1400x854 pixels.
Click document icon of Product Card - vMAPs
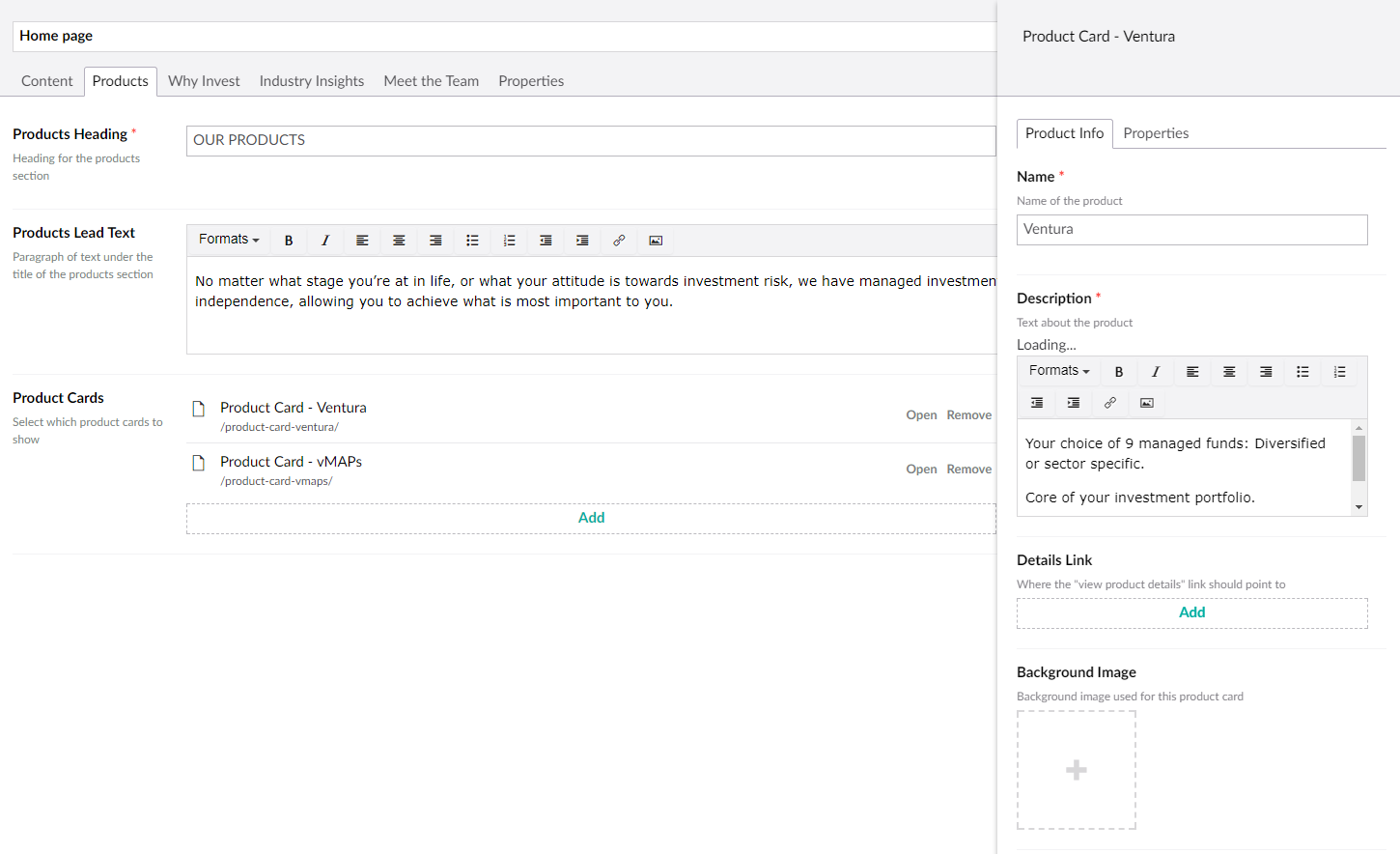tap(199, 463)
